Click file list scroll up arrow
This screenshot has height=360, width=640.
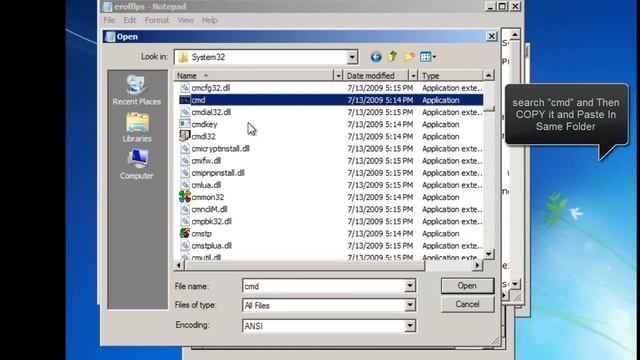point(489,76)
